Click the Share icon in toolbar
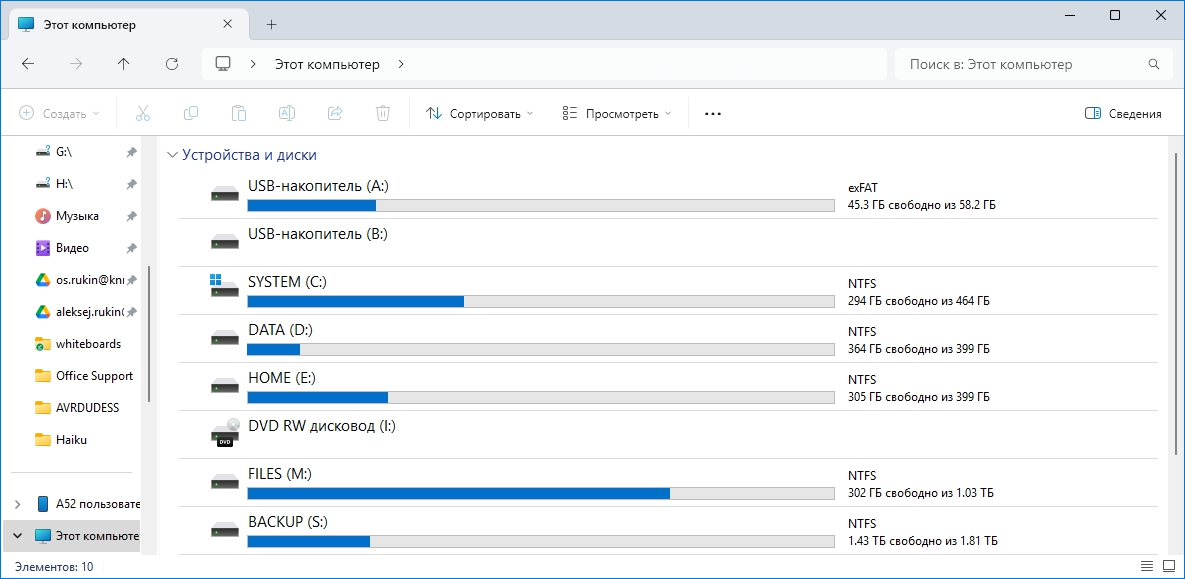Viewport: 1185px width, 579px height. click(335, 113)
